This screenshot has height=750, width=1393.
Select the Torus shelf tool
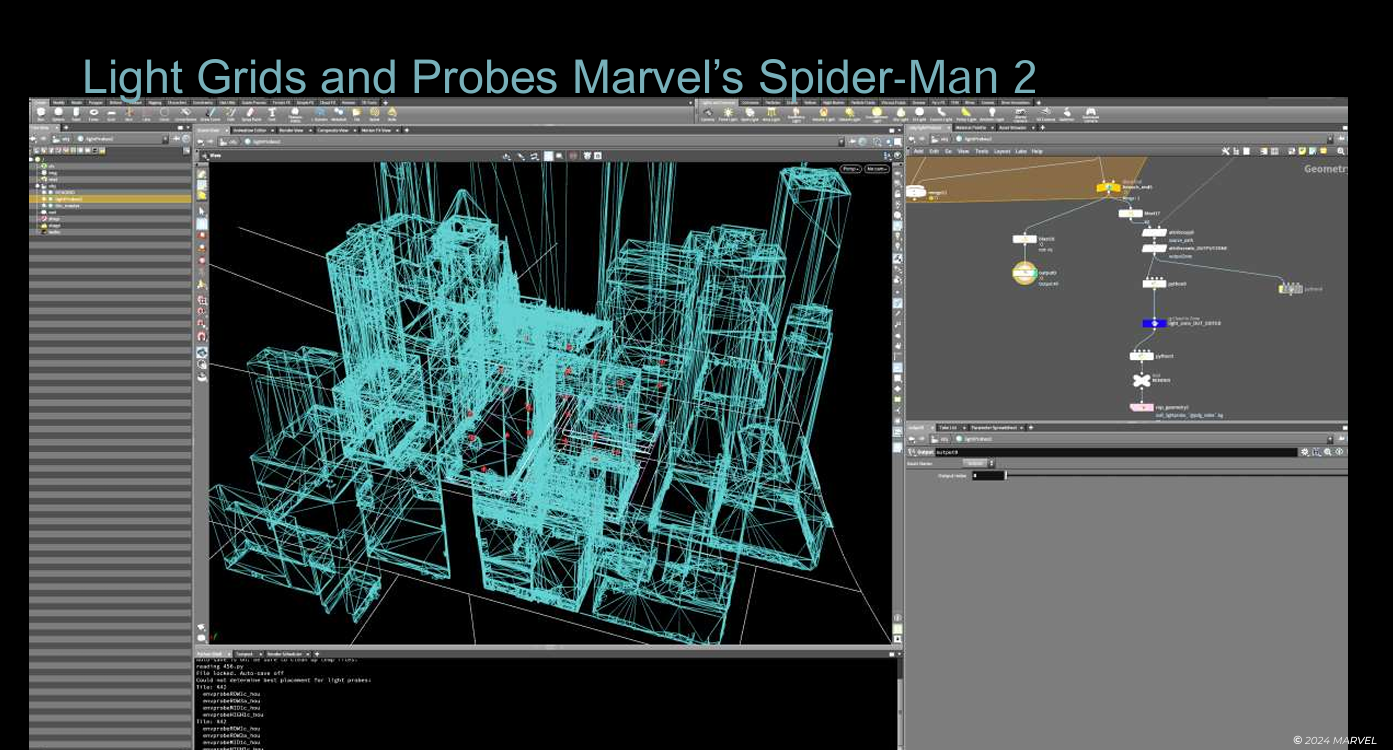point(94,112)
